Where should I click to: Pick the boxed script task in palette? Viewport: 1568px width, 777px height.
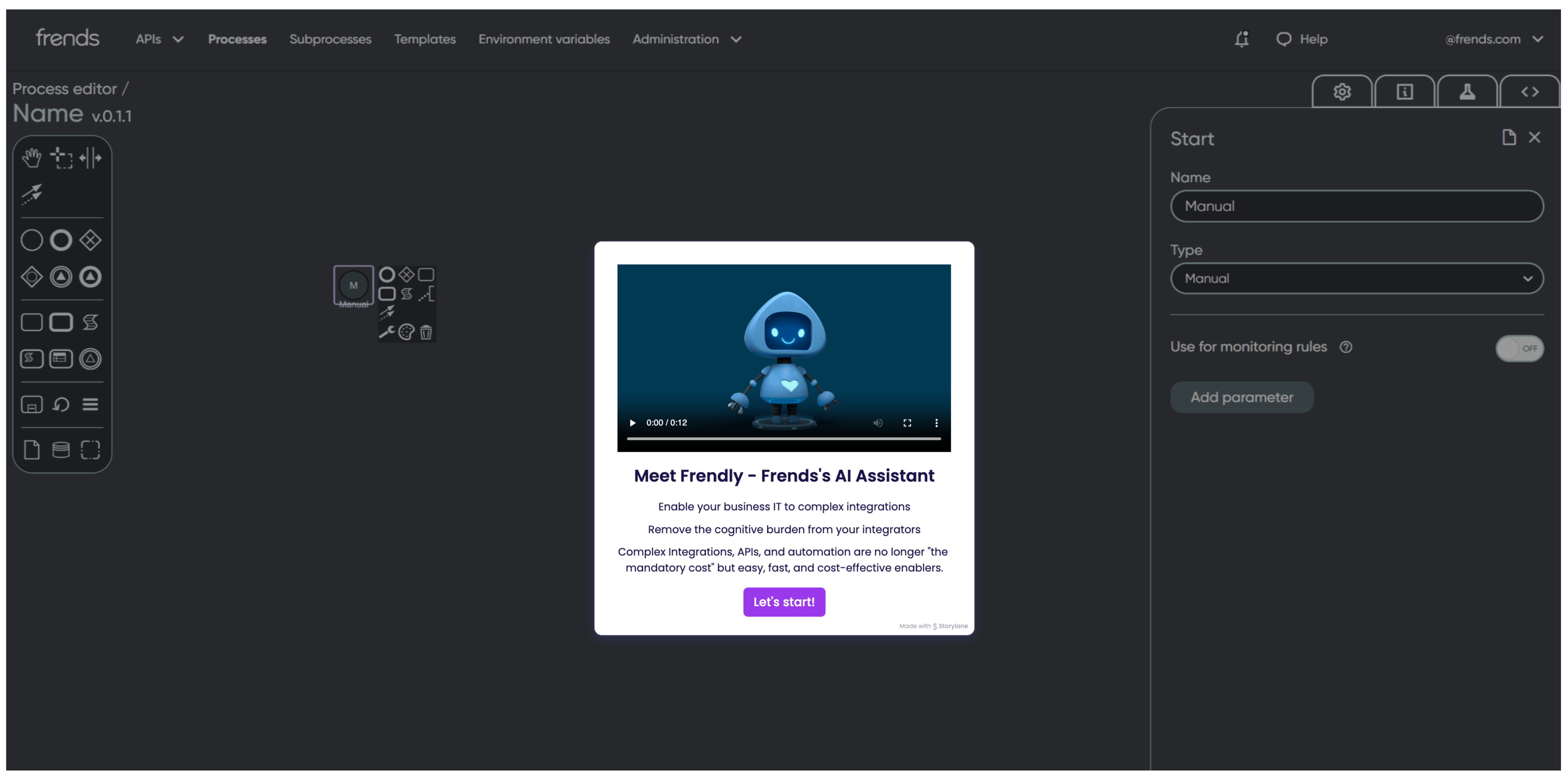pyautogui.click(x=32, y=359)
